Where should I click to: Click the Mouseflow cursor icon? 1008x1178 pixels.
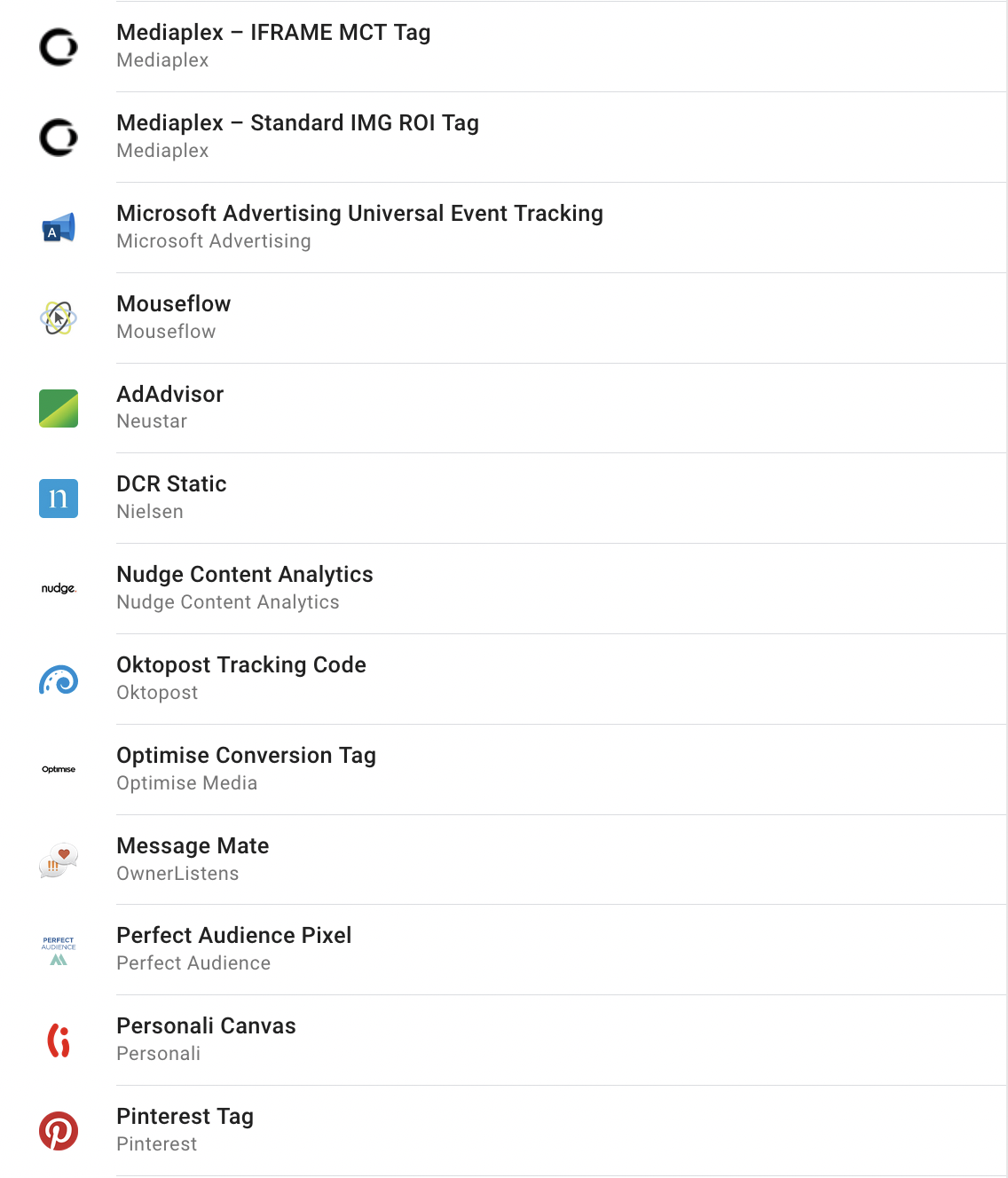point(59,318)
